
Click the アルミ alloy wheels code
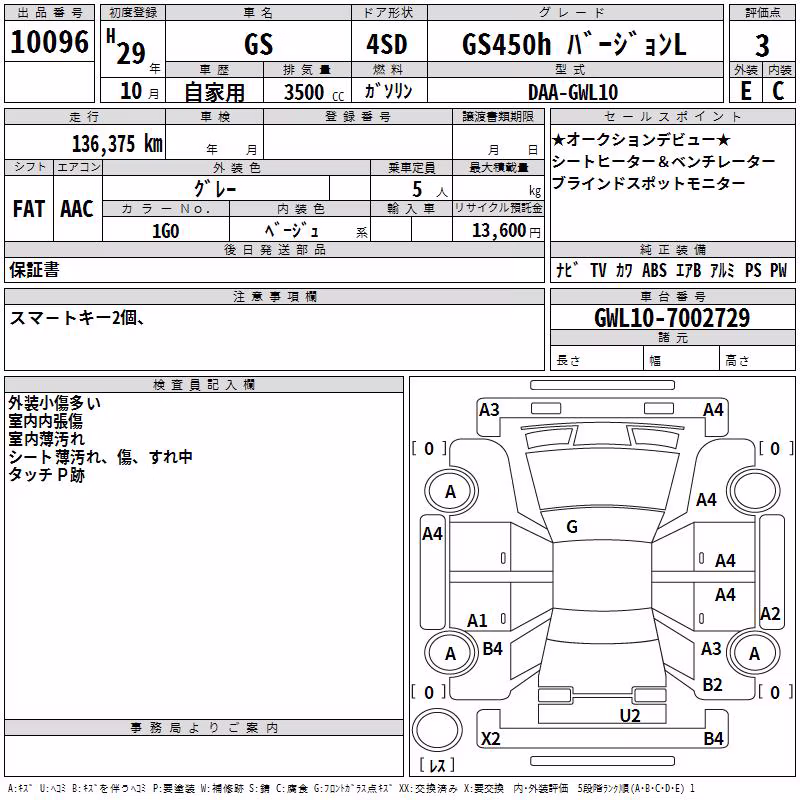coord(722,270)
